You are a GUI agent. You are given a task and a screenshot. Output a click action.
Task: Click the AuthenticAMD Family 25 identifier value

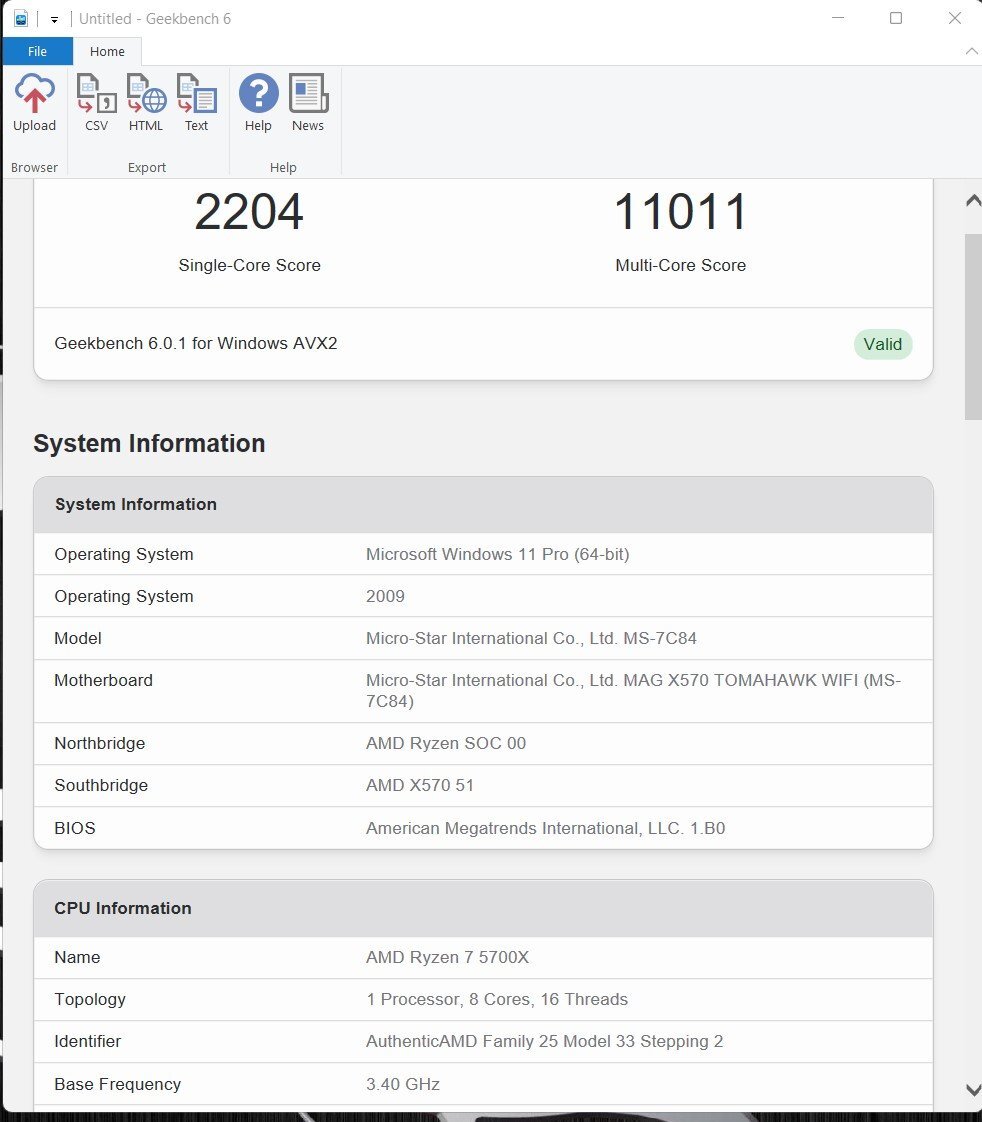coord(545,1042)
